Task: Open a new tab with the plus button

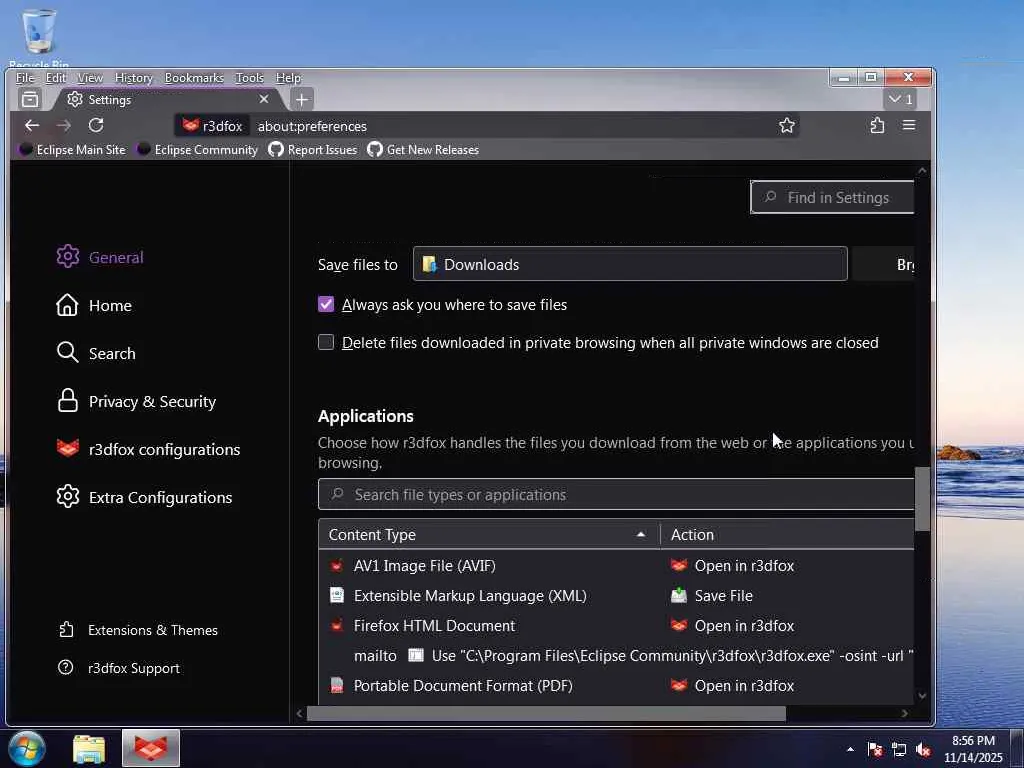Action: (x=302, y=99)
